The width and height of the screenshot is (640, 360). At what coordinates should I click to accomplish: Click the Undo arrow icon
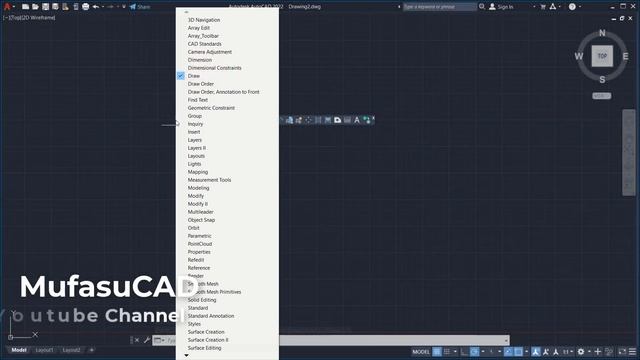[96, 7]
